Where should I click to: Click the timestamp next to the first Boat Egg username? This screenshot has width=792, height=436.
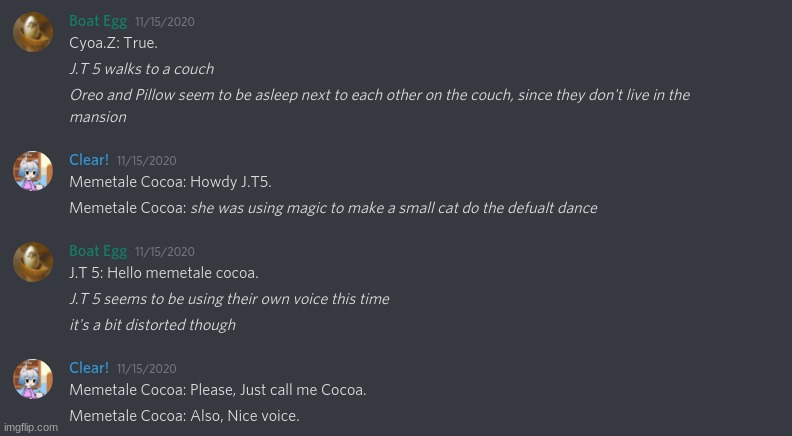click(x=164, y=22)
